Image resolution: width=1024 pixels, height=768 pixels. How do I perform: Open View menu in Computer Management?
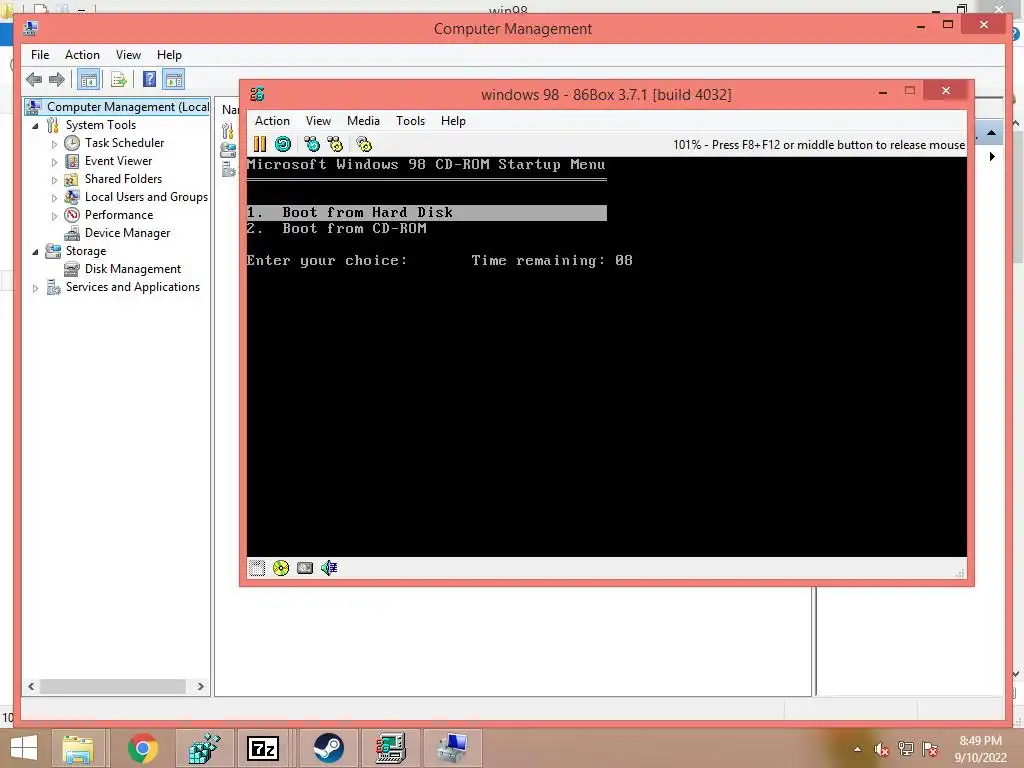128,55
